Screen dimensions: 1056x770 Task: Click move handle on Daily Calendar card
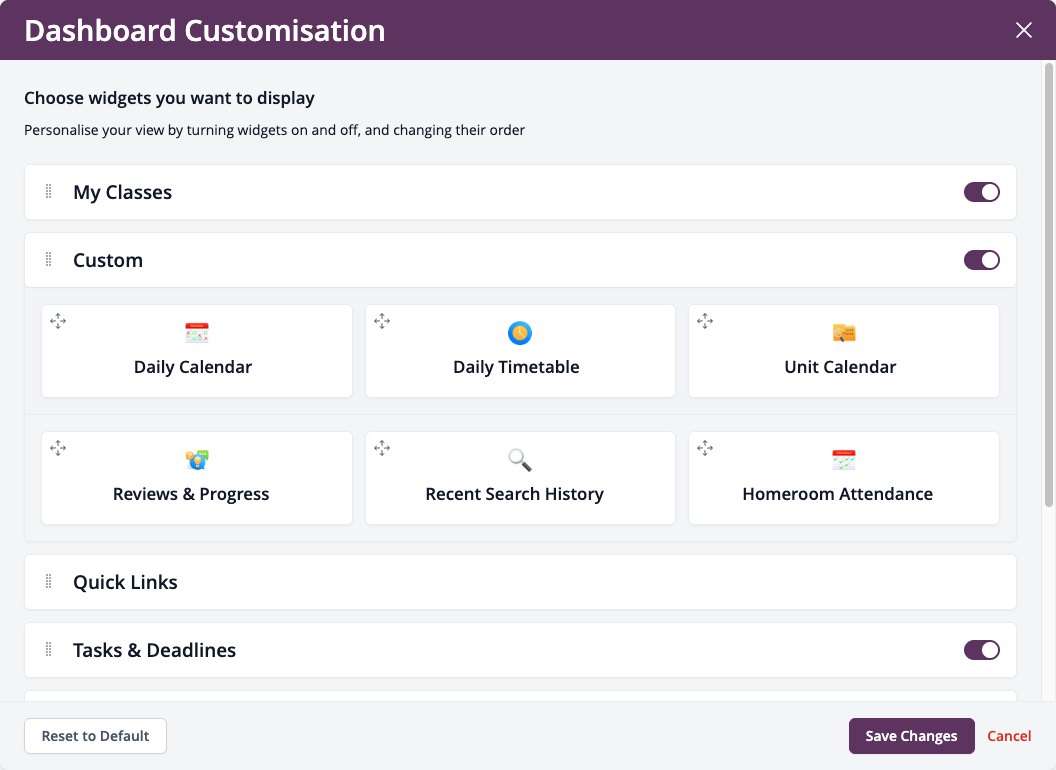click(x=58, y=321)
